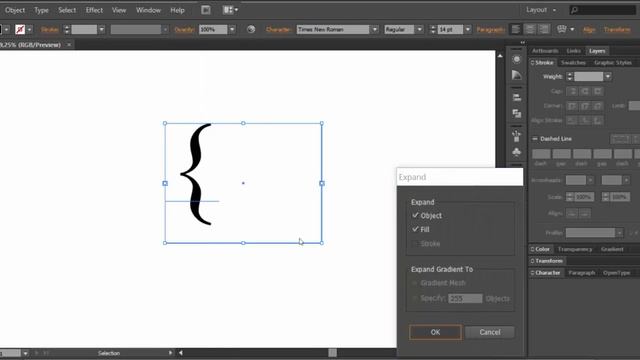Open the Weight dropdown in Stroke panel
Viewport: 640px width, 360px height.
(608, 76)
